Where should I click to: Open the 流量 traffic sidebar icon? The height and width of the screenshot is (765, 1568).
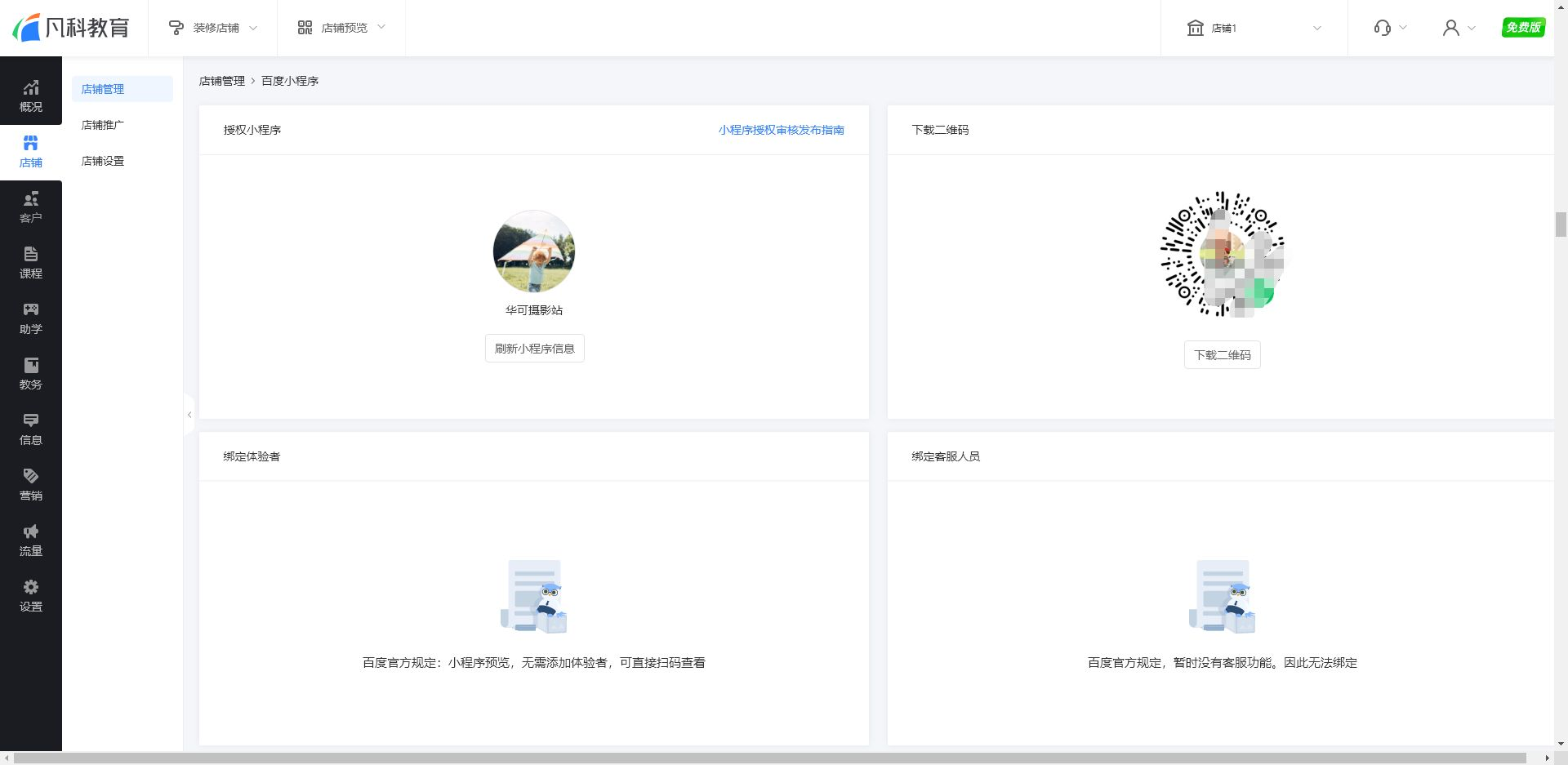pos(31,531)
